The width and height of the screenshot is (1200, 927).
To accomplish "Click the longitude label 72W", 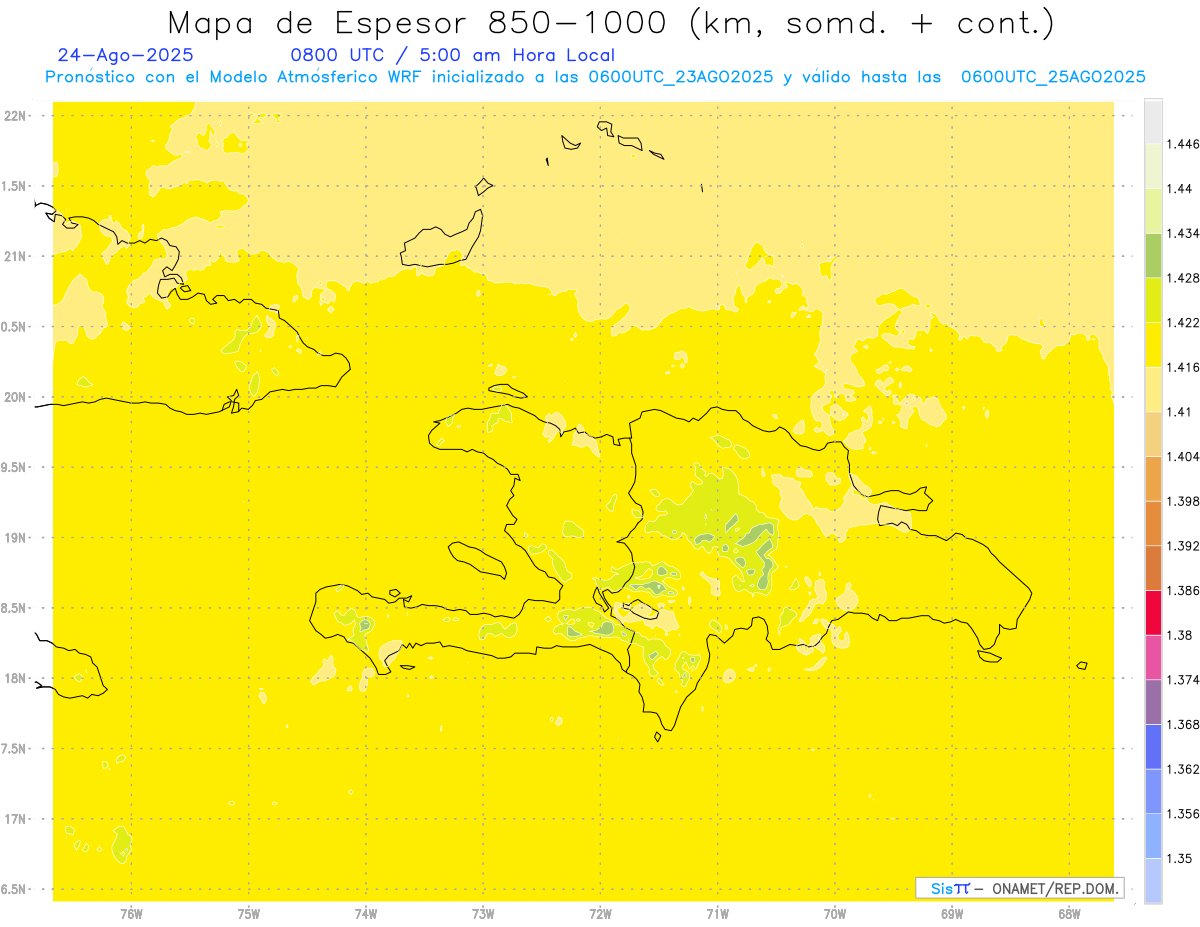I will 600,914.
